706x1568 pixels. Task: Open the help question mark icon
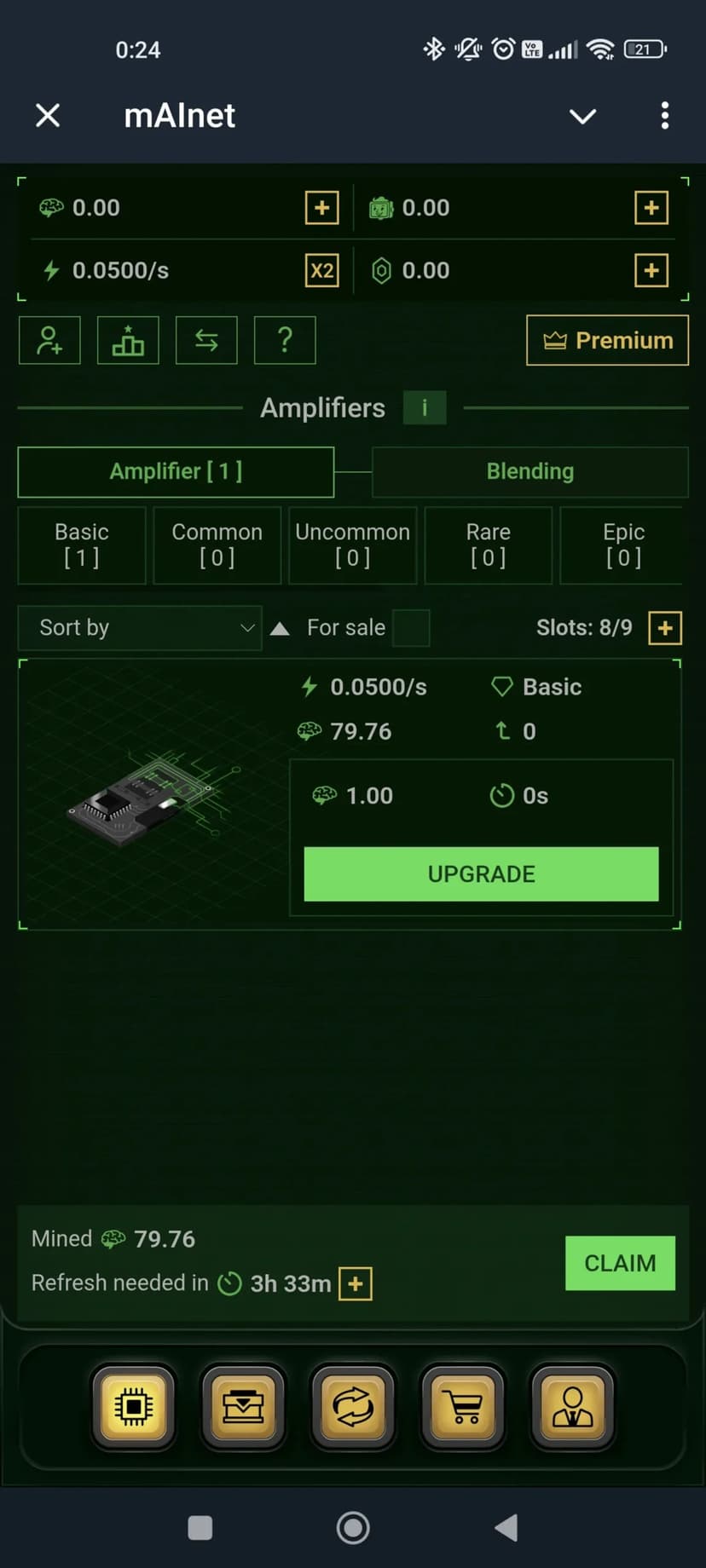[285, 340]
